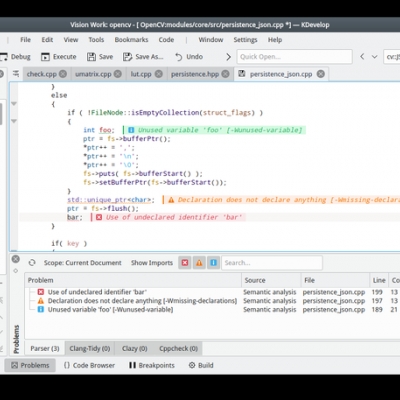Switch to the lut.cpp tab
Image resolution: width=400 pixels, height=400 pixels.
(141, 74)
